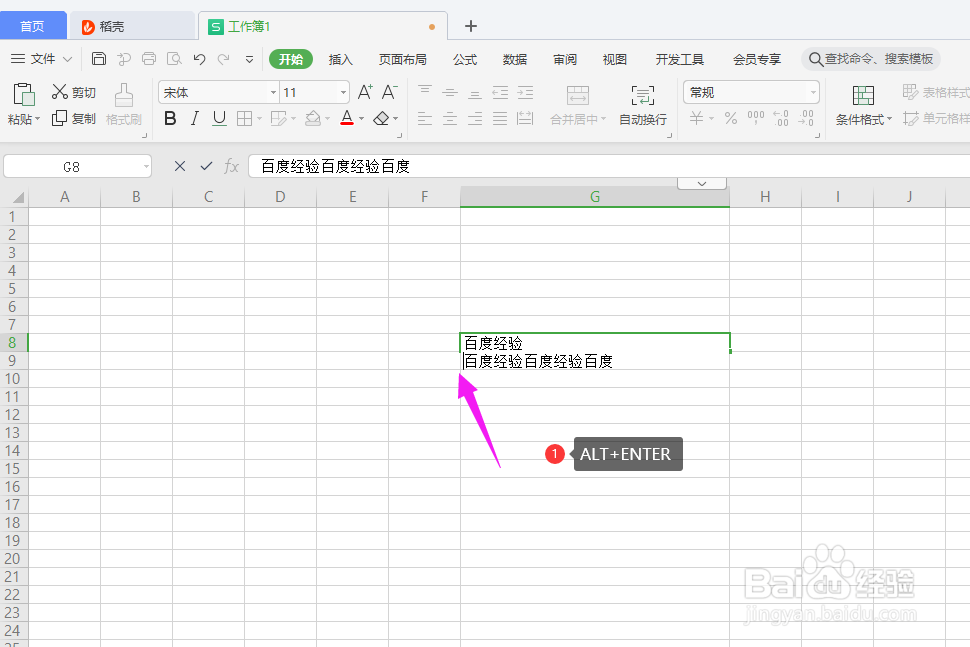Select the Format Painter brush
This screenshot has width=970, height=647.
click(124, 95)
